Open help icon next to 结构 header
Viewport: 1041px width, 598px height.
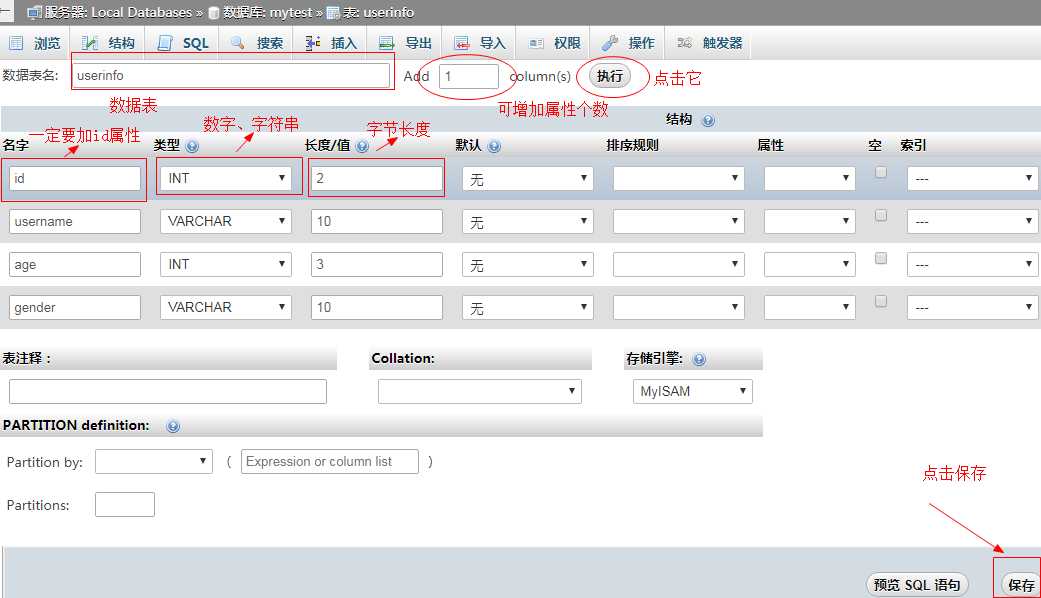pos(708,120)
